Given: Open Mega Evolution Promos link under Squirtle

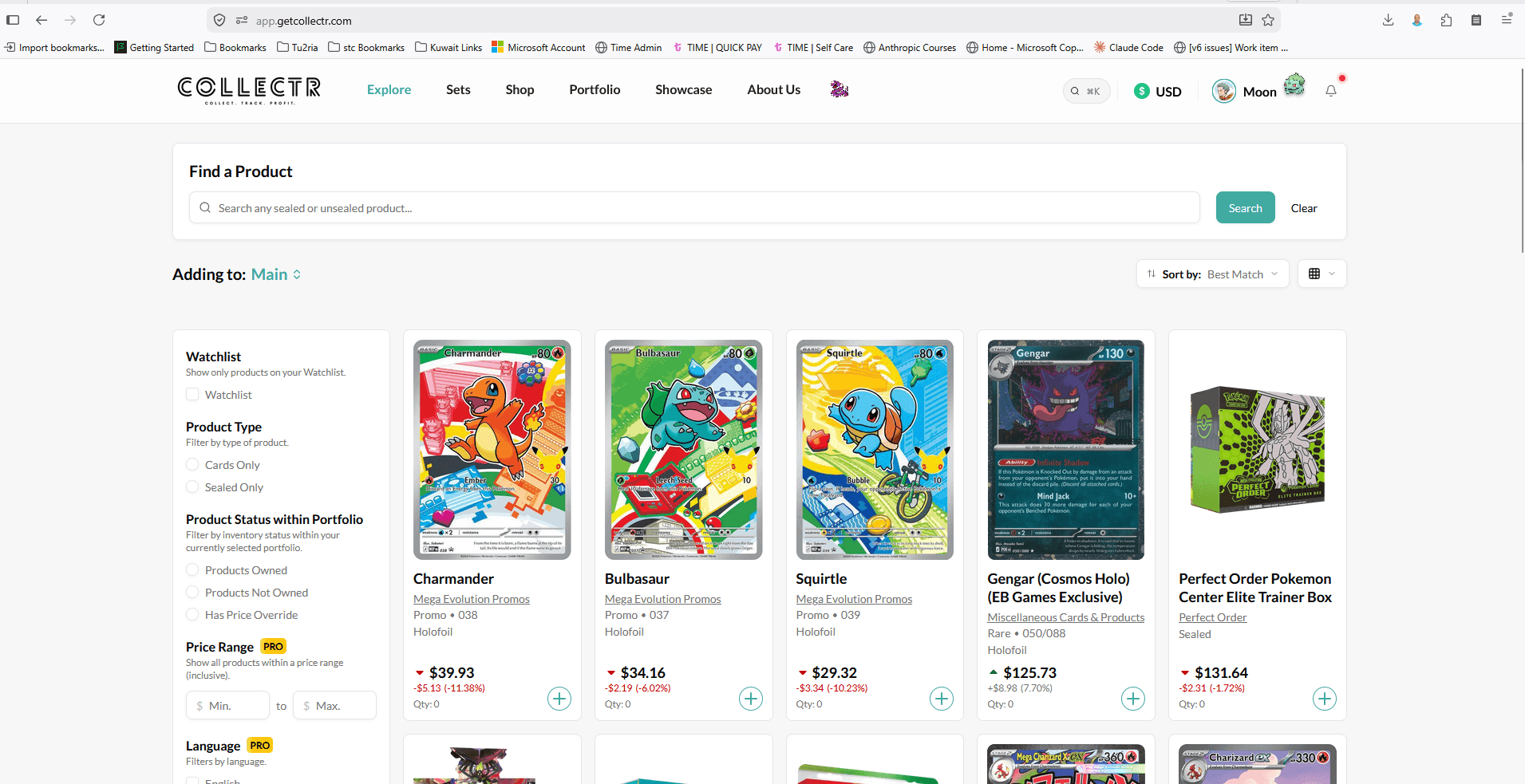Looking at the screenshot, I should 854,599.
